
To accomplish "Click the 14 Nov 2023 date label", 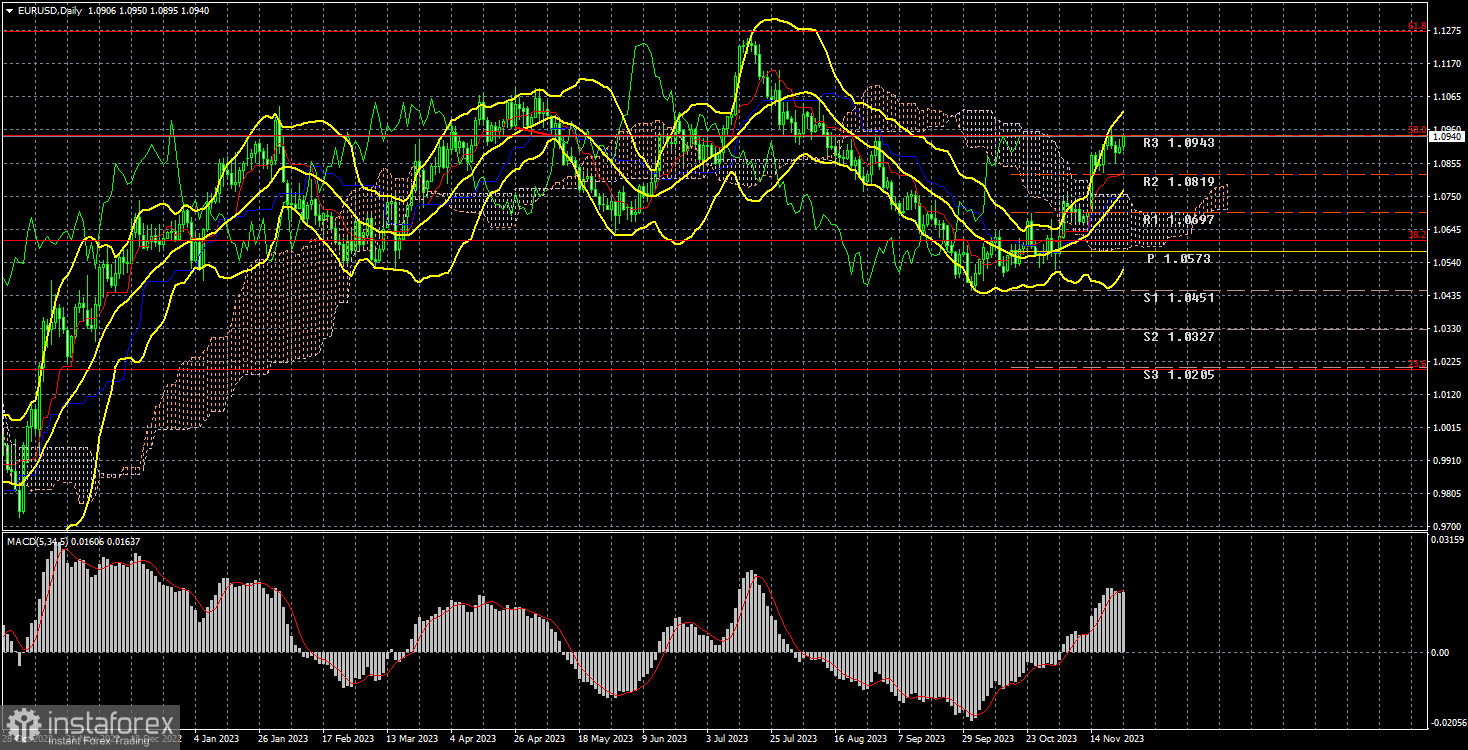I will (1117, 739).
